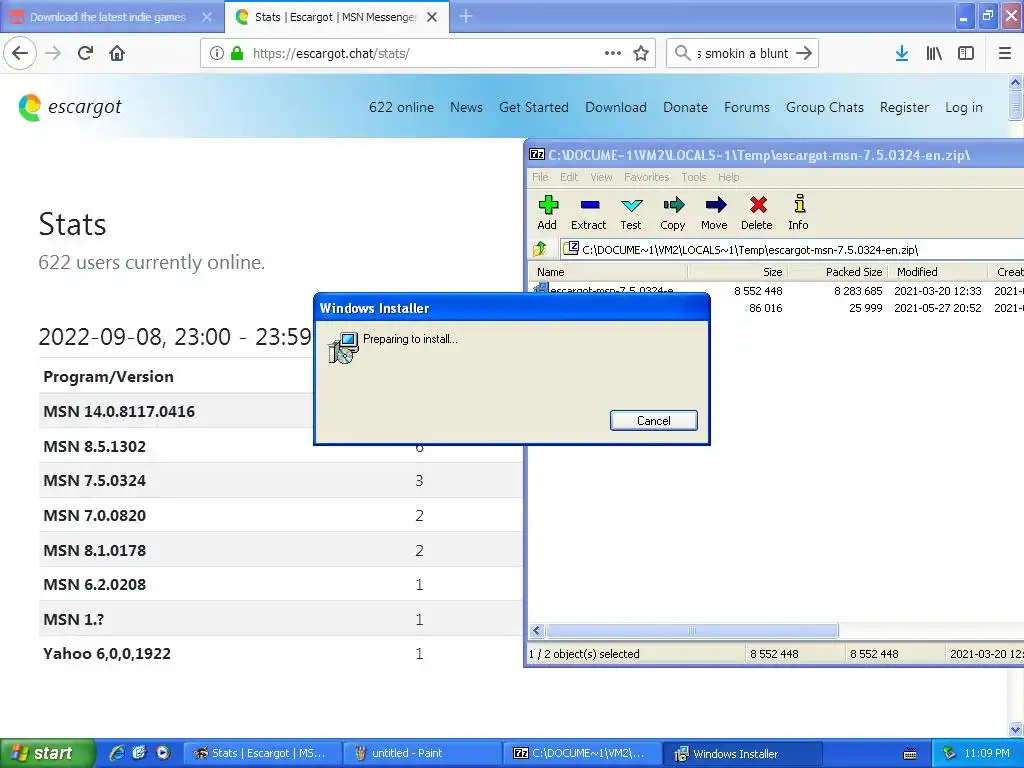Click the Escargot logo
The width and height of the screenshot is (1024, 768).
pos(70,107)
